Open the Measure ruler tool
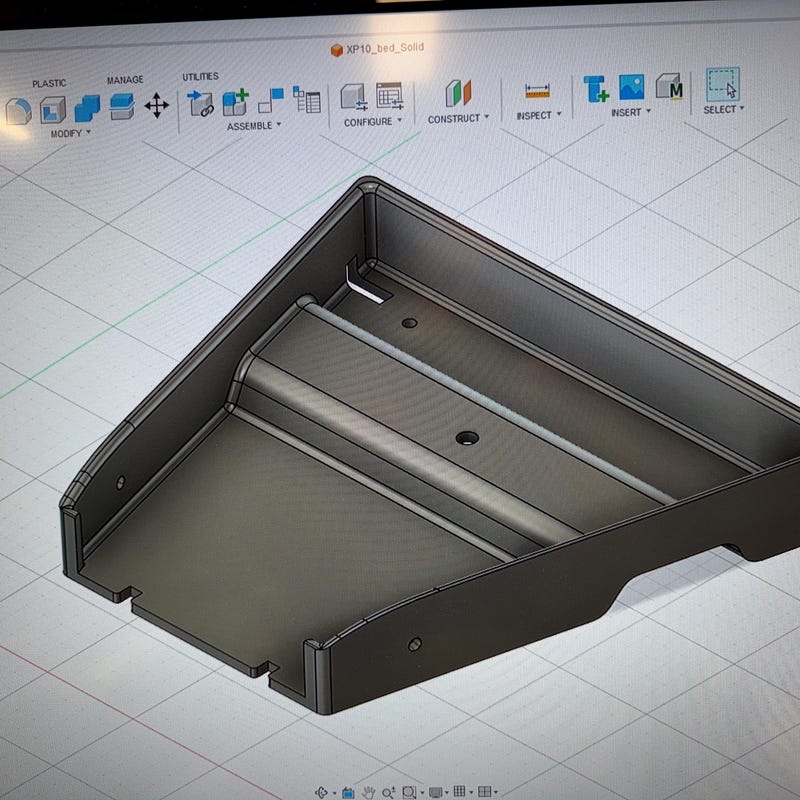This screenshot has width=800, height=800. (x=537, y=91)
